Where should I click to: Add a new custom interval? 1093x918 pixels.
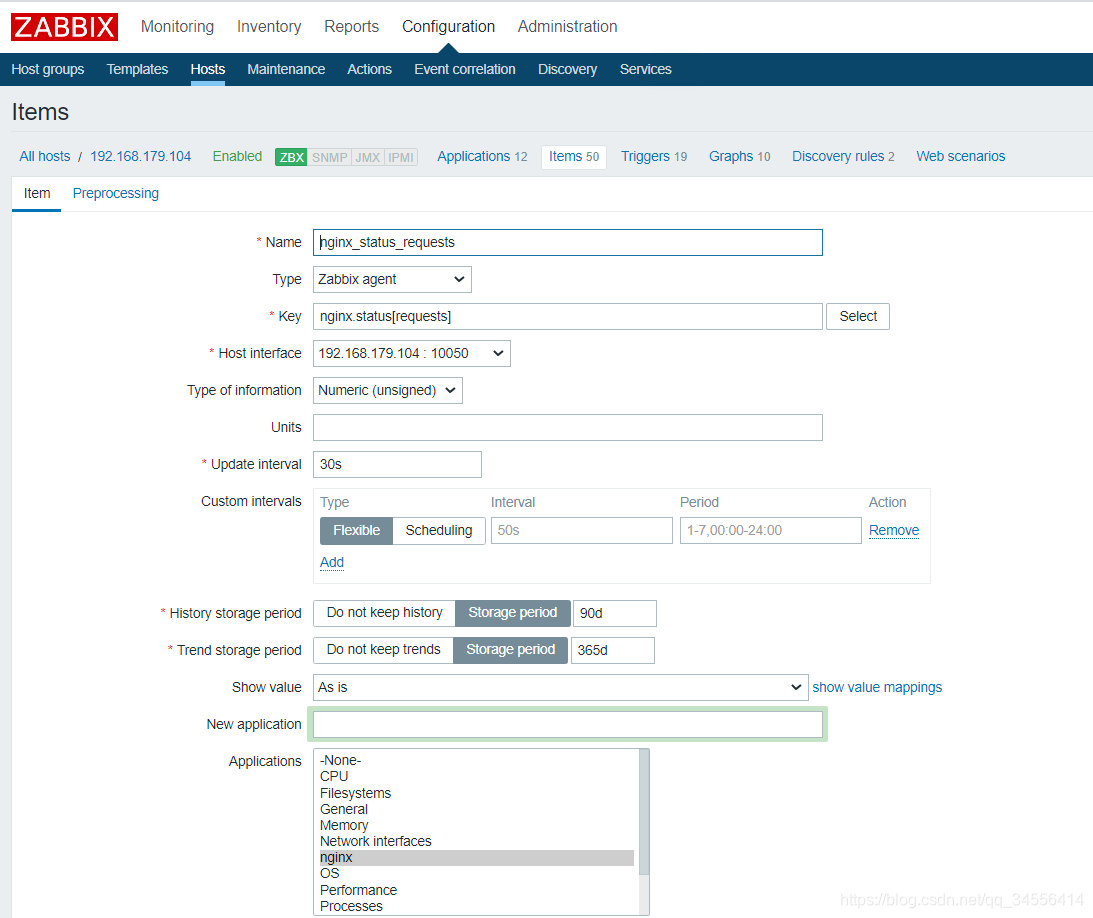pyautogui.click(x=332, y=563)
